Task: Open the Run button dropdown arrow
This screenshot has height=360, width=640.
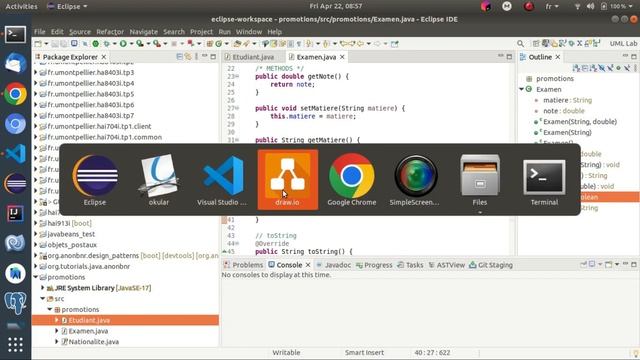Action: point(131,44)
